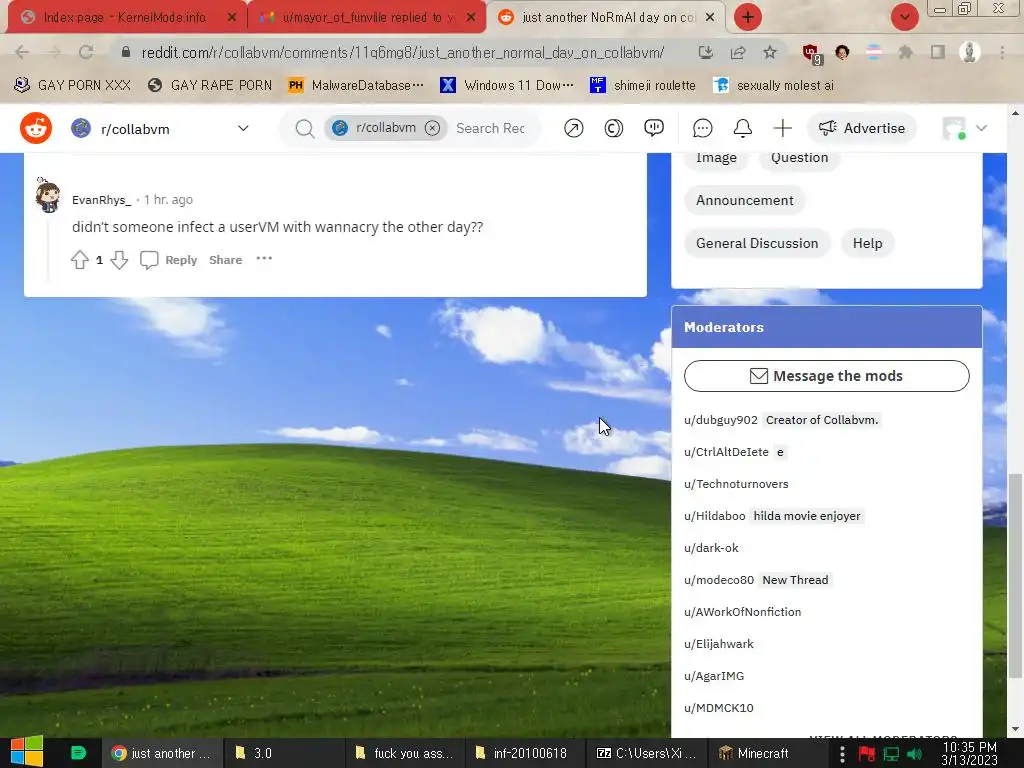
Task: Open the Chat icon
Action: click(x=703, y=128)
